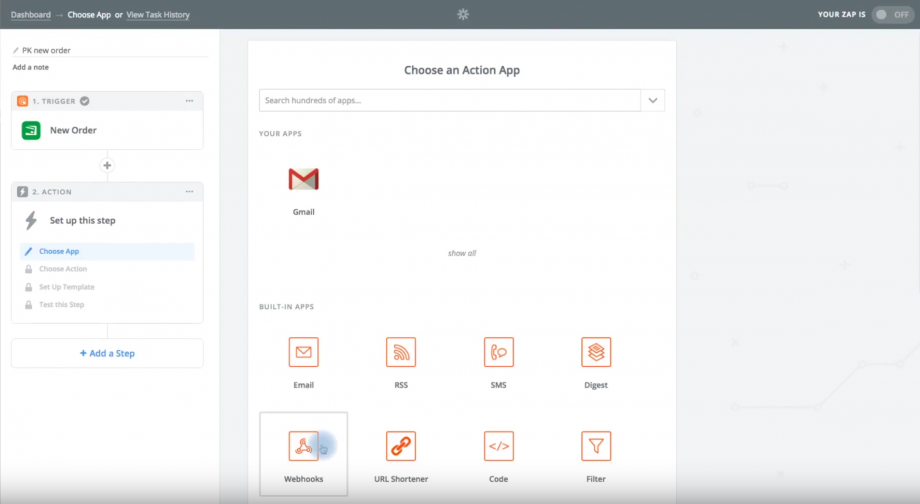Screen dimensions: 920x504
Task: Open the Choose App step item
Action: point(107,251)
